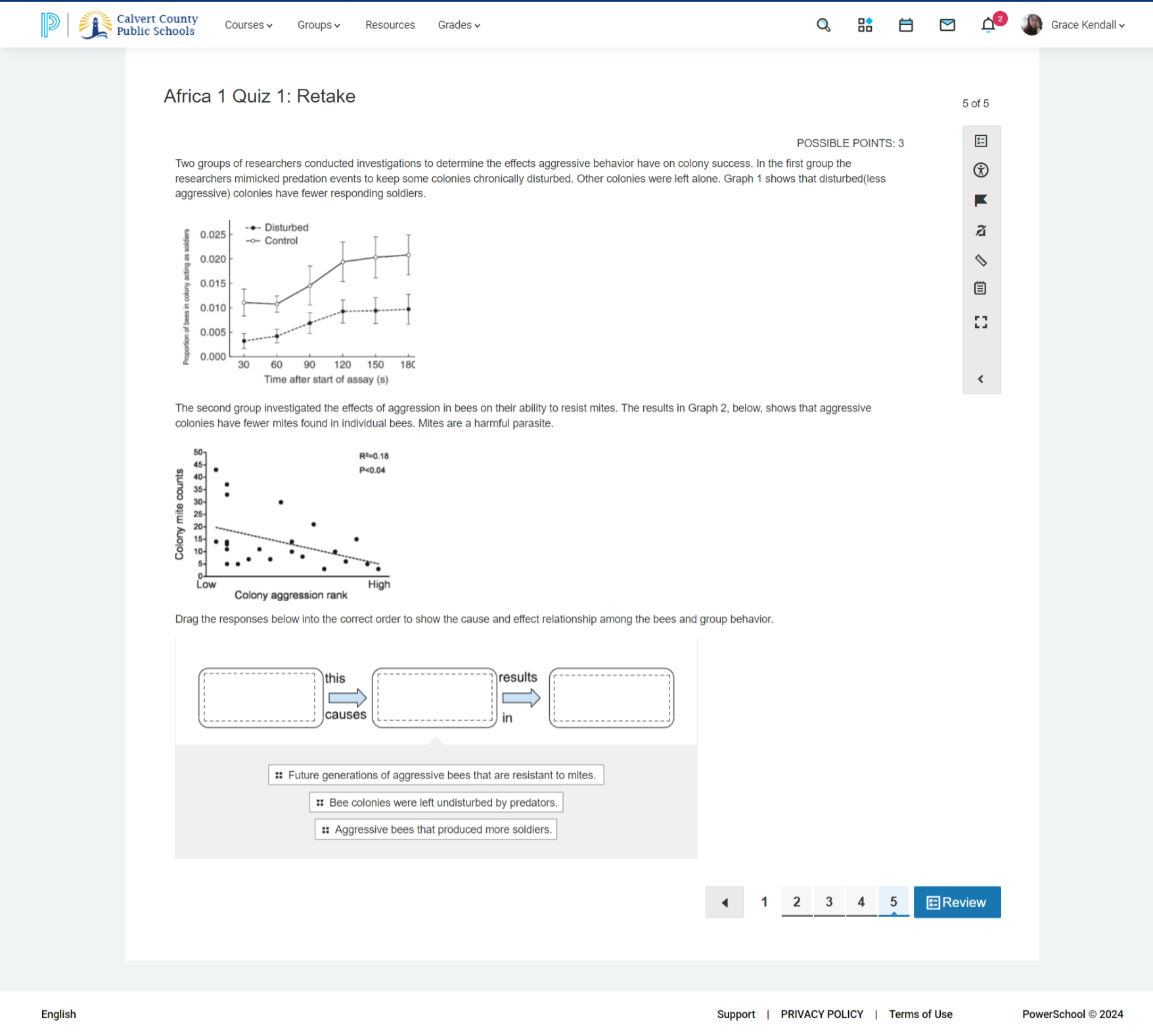1153x1036 pixels.
Task: Open Calvert County Public Schools home logo
Action: [139, 25]
